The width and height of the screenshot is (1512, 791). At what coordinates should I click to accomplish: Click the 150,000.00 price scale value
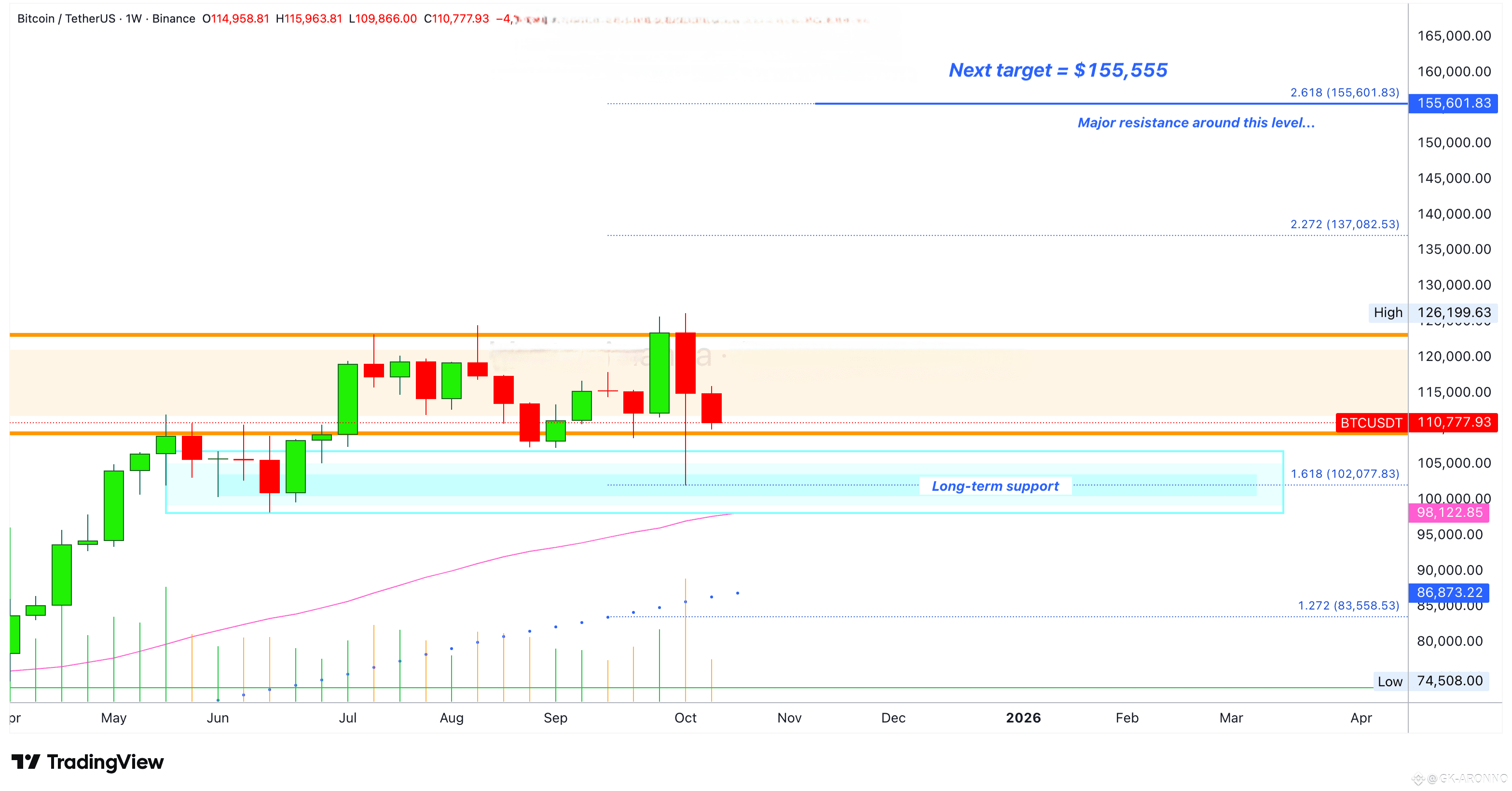1454,143
